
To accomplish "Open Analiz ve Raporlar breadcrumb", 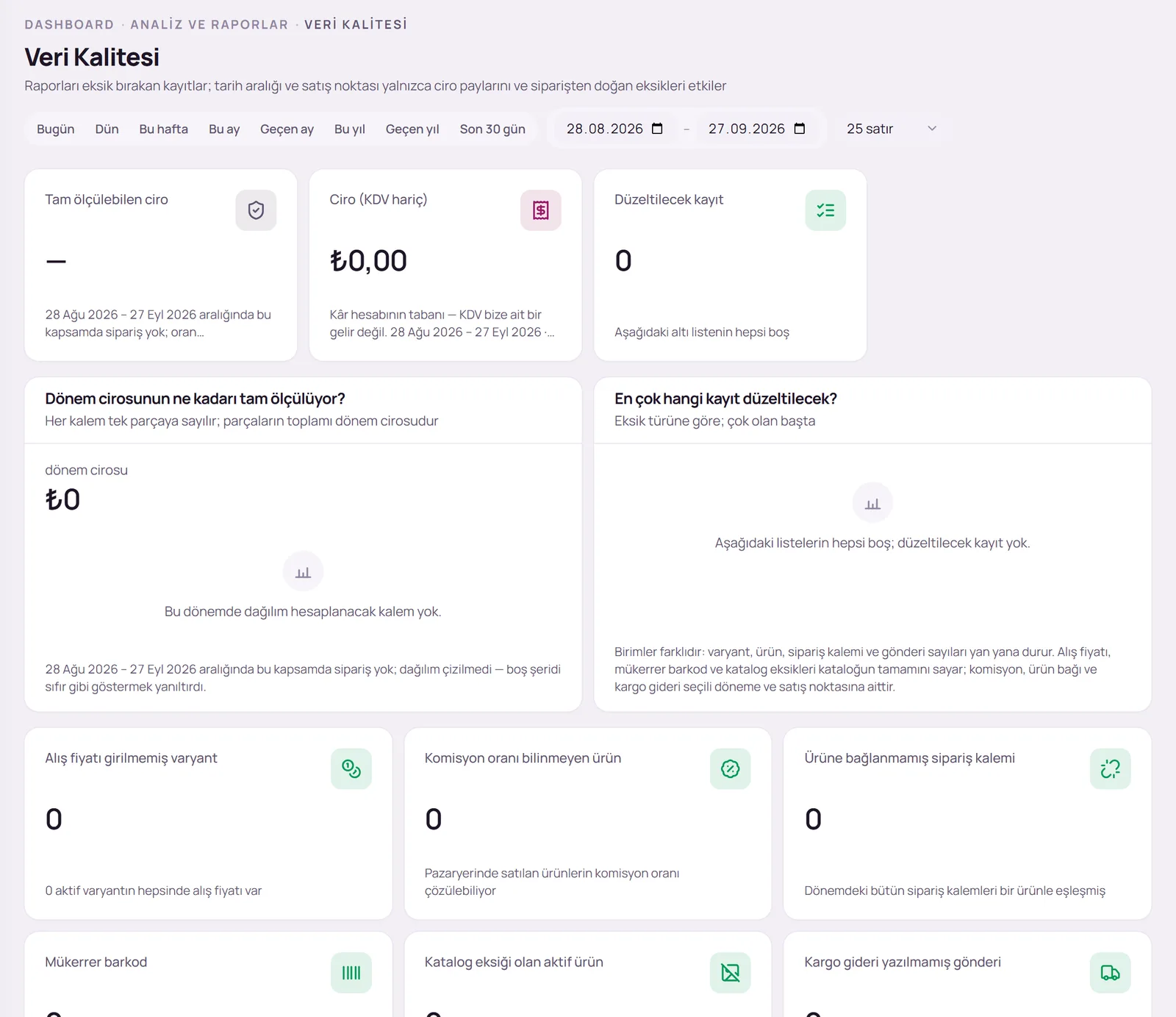I will pyautogui.click(x=209, y=24).
